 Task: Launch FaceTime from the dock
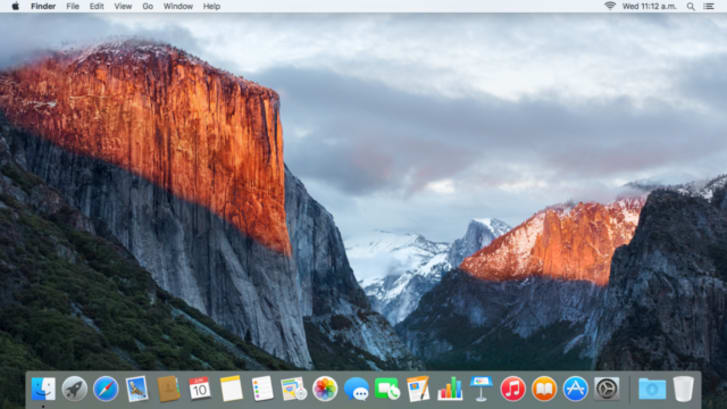(x=387, y=389)
